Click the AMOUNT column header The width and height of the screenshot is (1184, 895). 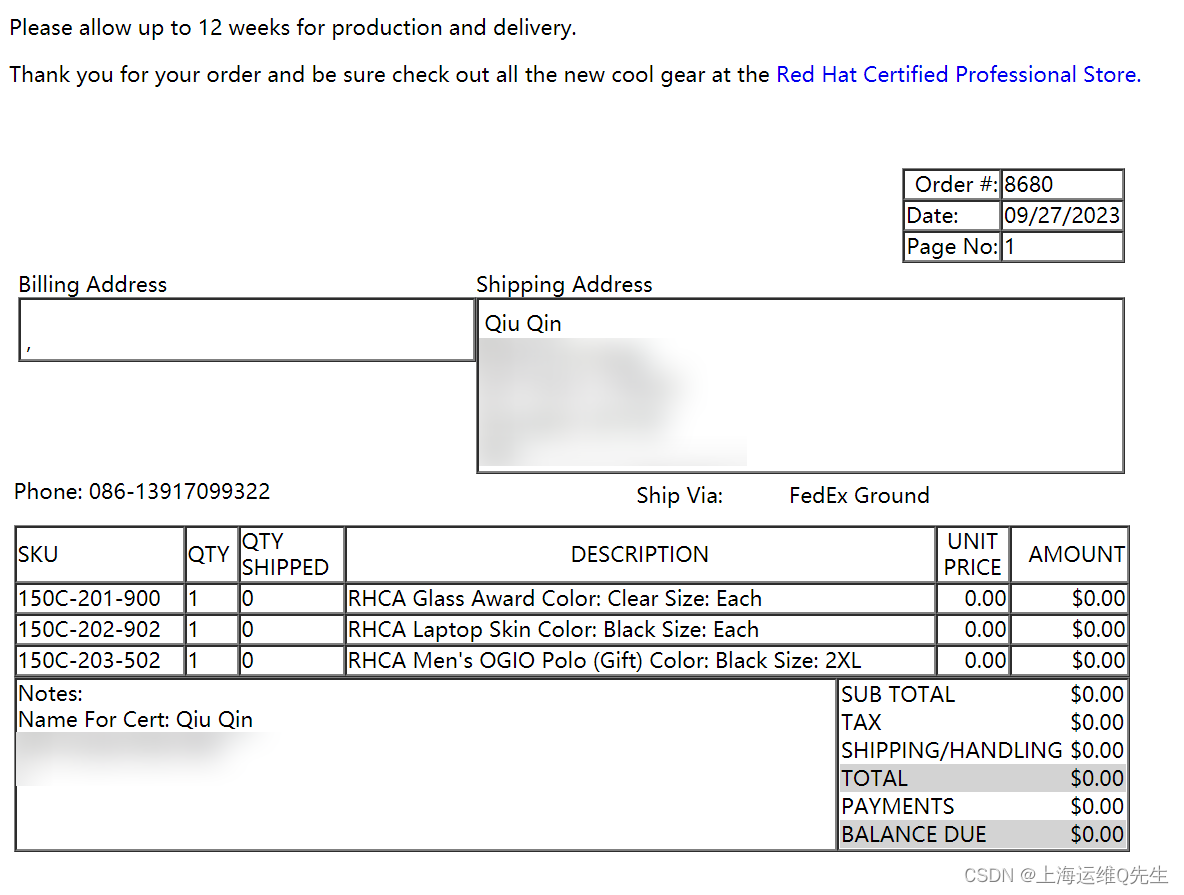tap(1069, 554)
